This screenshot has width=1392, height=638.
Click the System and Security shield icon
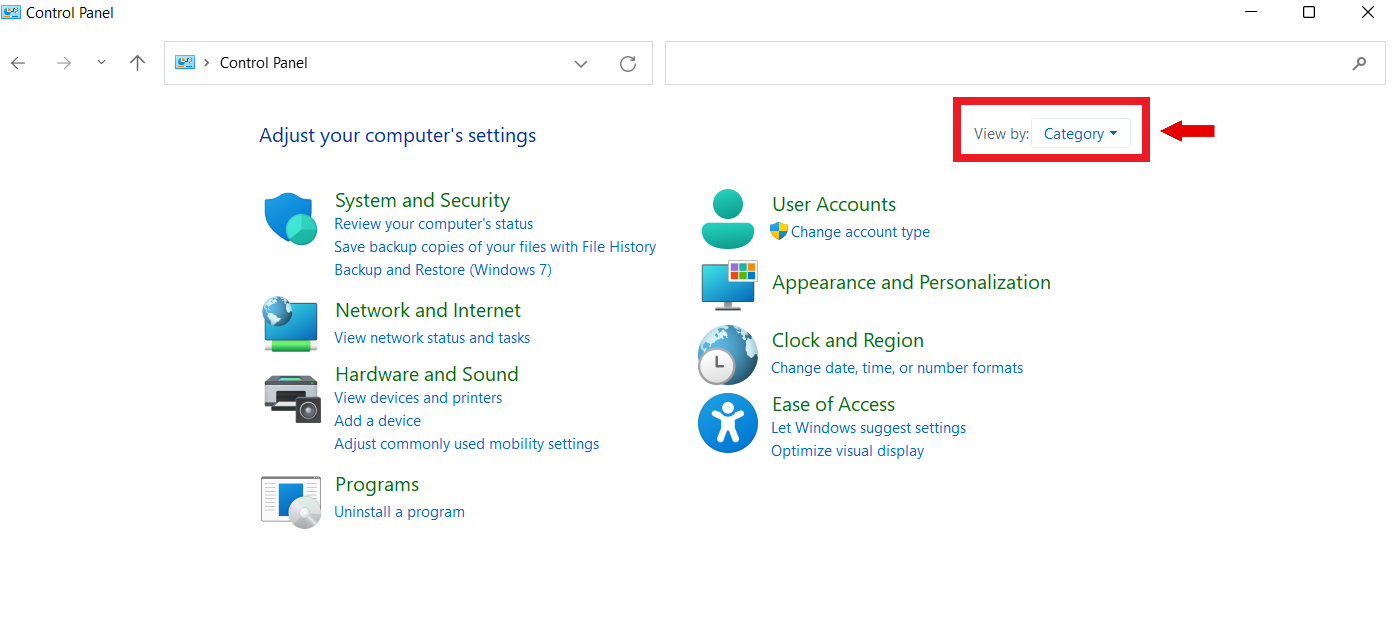[x=291, y=219]
